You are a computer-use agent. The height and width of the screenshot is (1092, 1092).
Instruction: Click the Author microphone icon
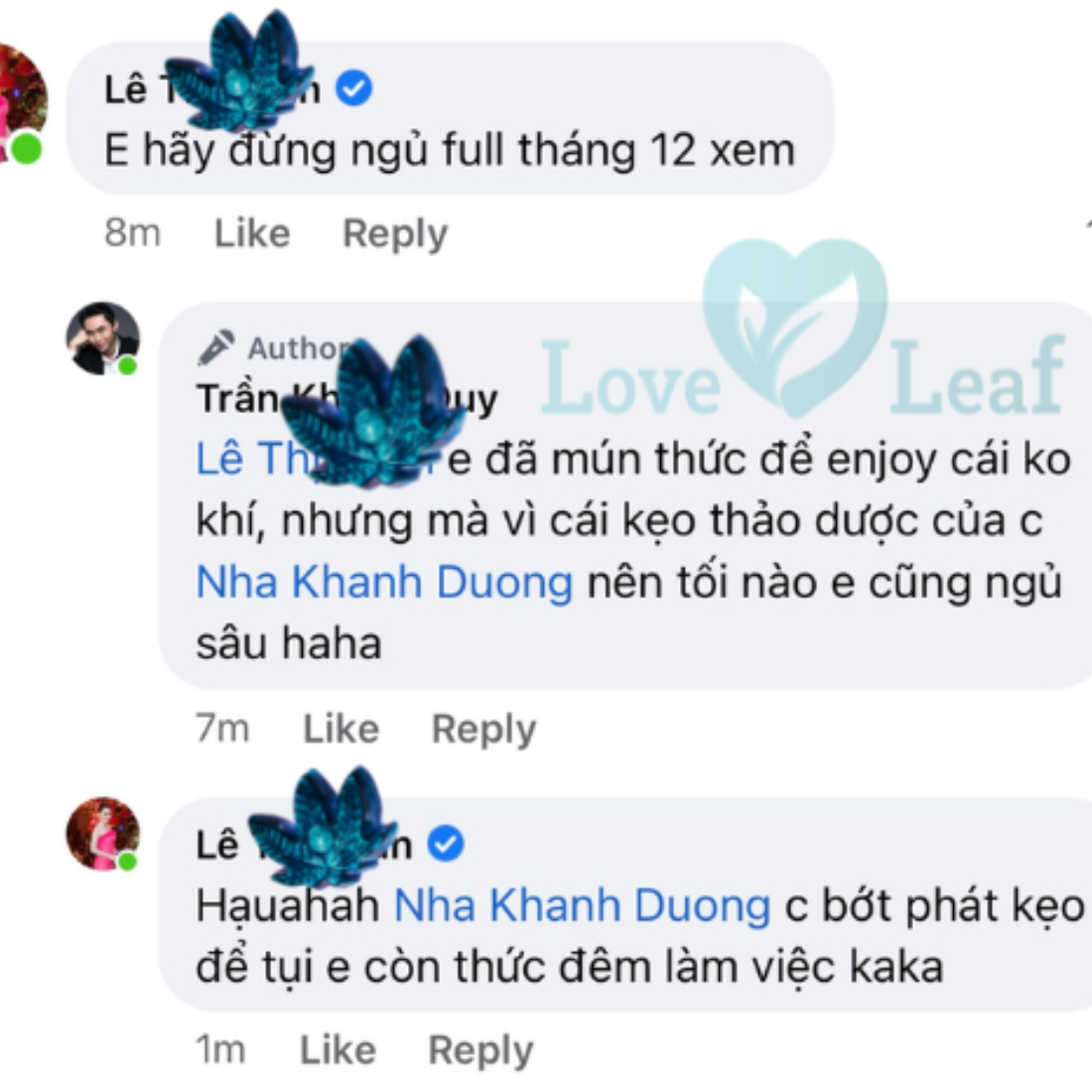215,347
